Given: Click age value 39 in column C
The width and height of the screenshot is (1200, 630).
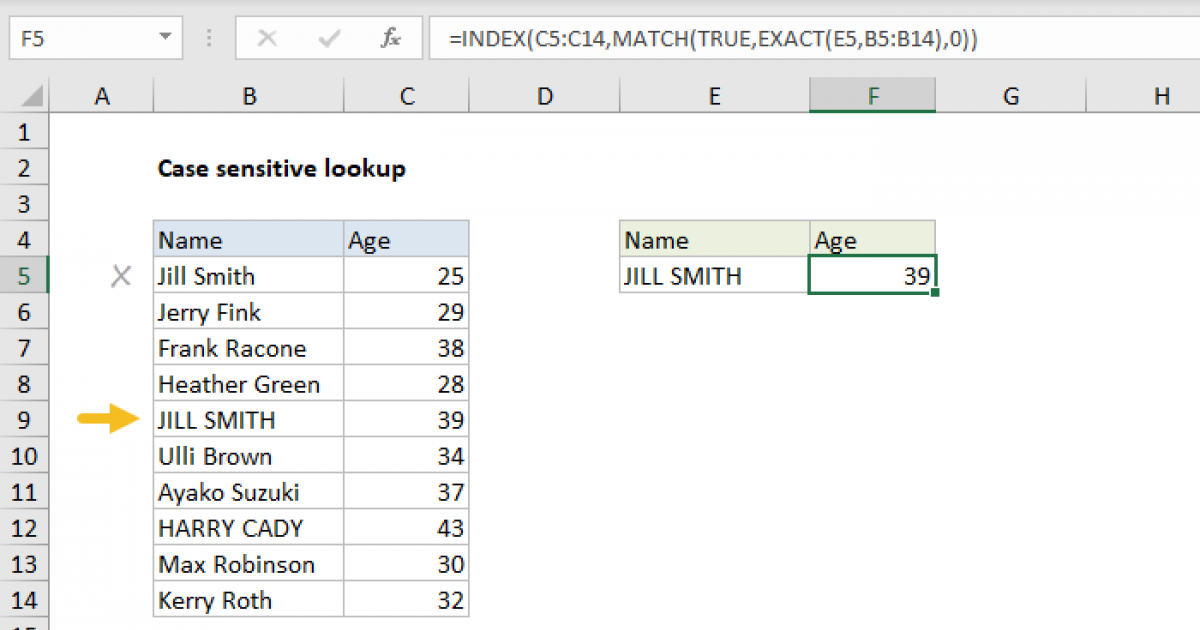Looking at the screenshot, I should (x=406, y=420).
